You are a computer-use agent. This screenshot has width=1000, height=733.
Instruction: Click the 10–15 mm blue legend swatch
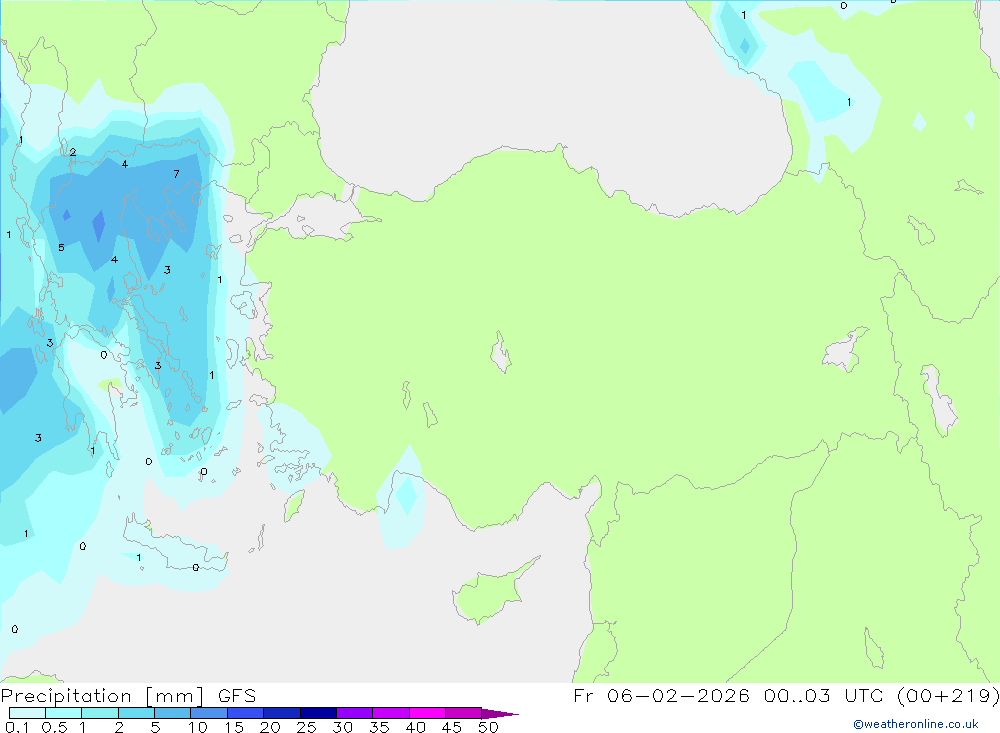[209, 713]
